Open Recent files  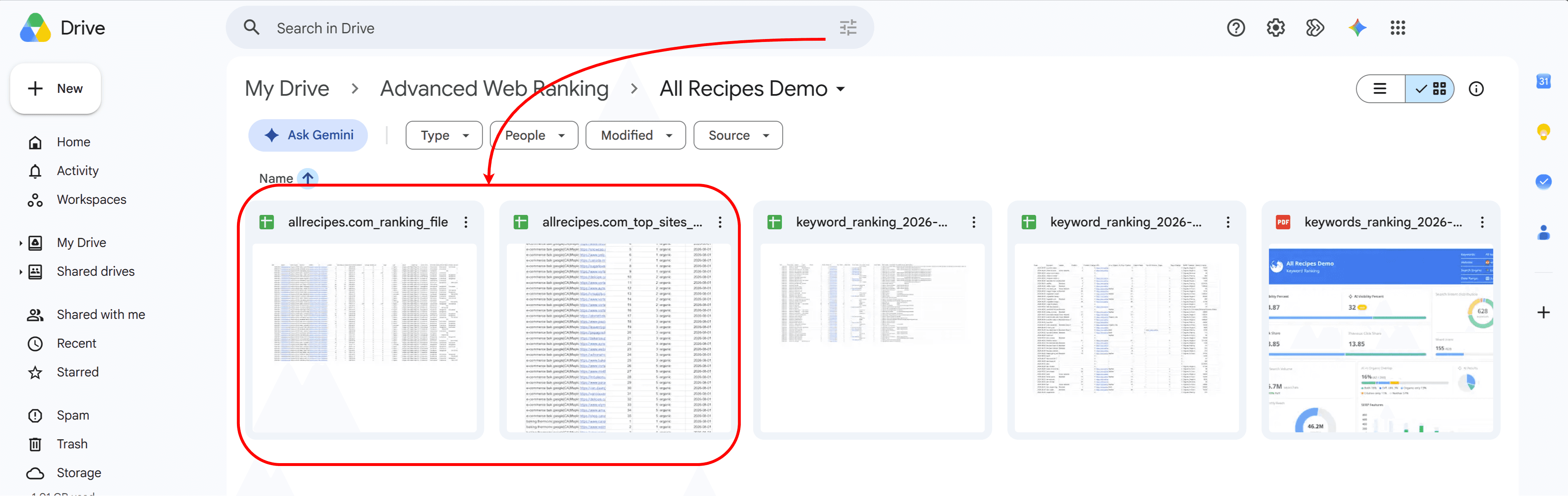pos(76,343)
